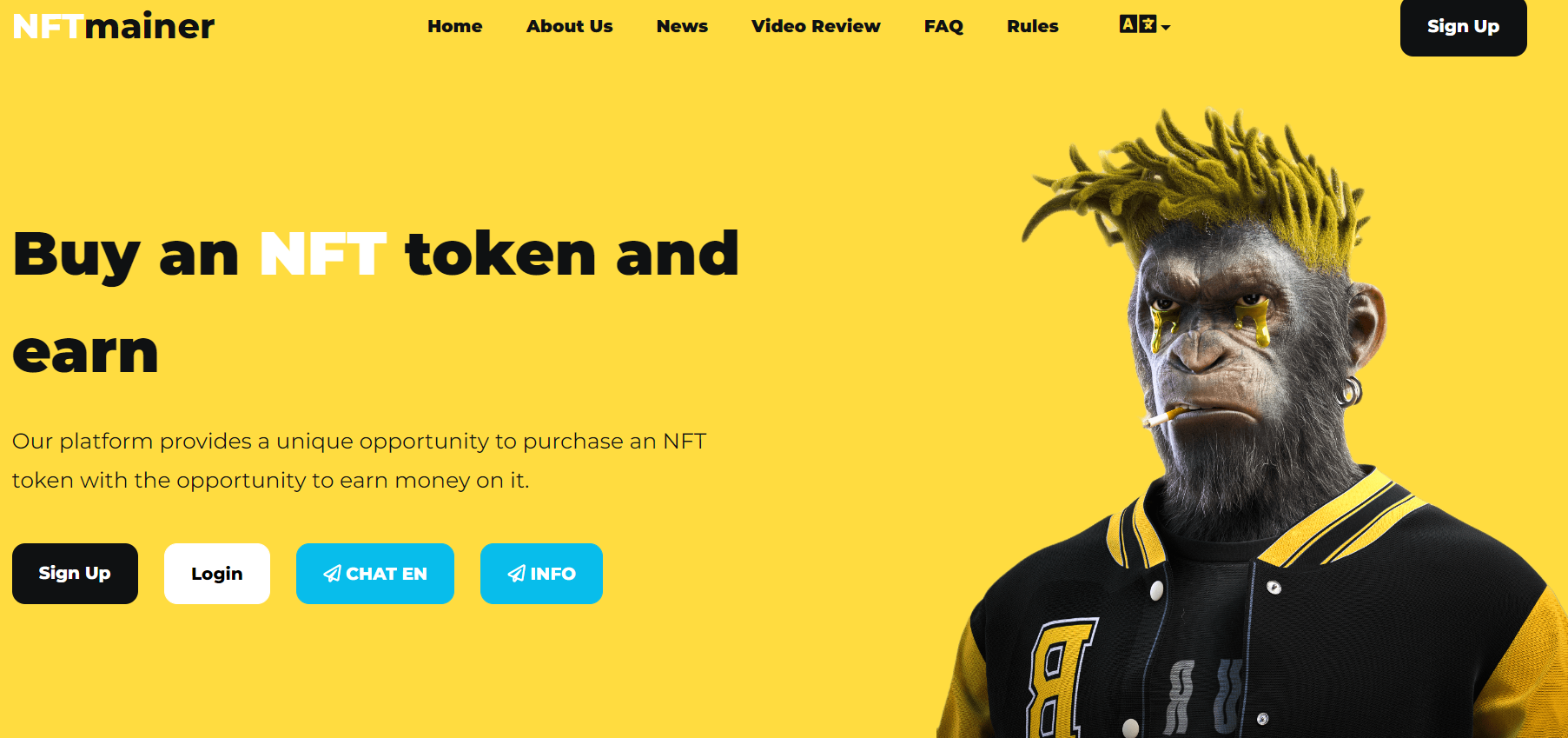This screenshot has height=738, width=1568.
Task: Click the platform description paragraph text
Action: 359,461
